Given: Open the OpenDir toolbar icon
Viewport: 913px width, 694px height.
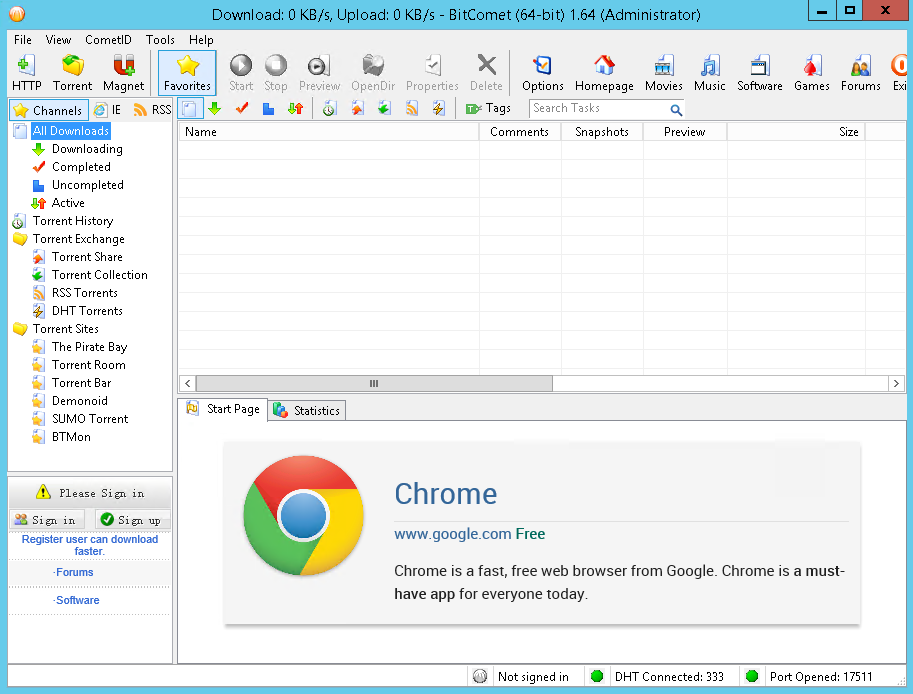Looking at the screenshot, I should (373, 73).
